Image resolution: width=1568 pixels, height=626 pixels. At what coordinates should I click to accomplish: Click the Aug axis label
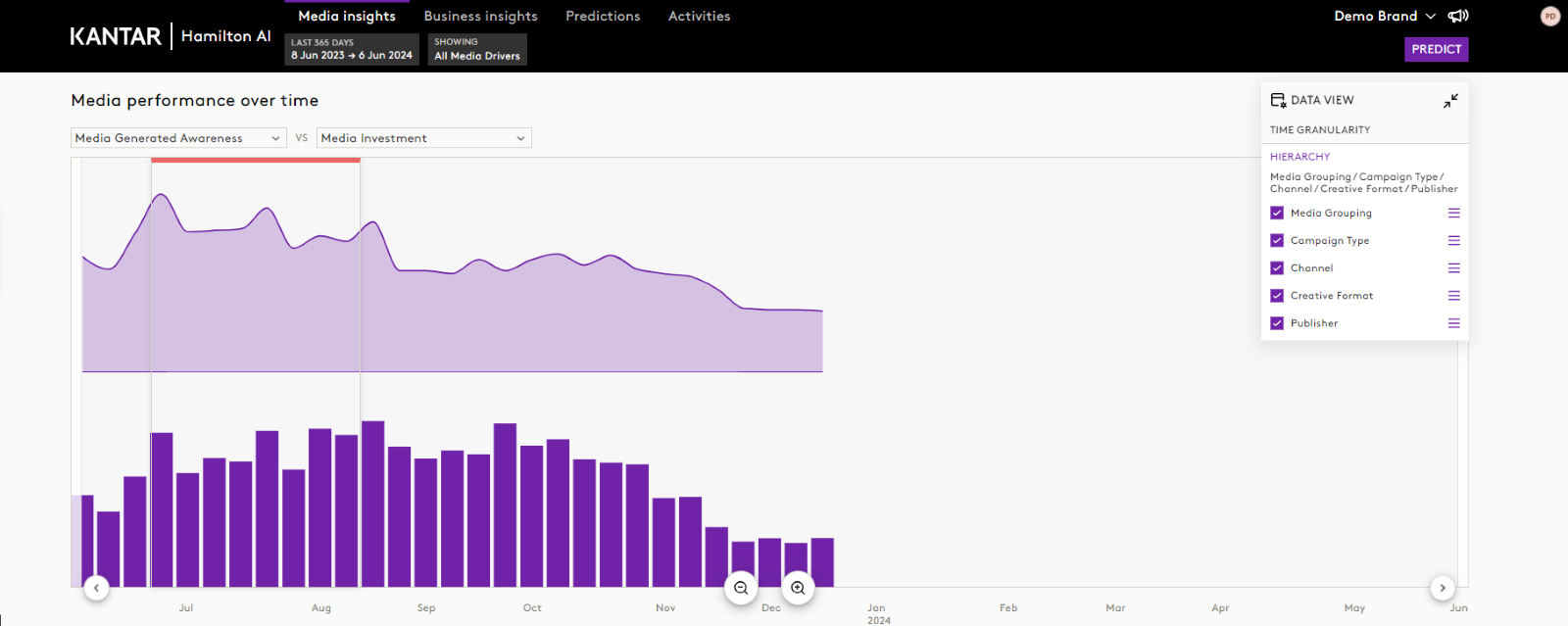[321, 608]
